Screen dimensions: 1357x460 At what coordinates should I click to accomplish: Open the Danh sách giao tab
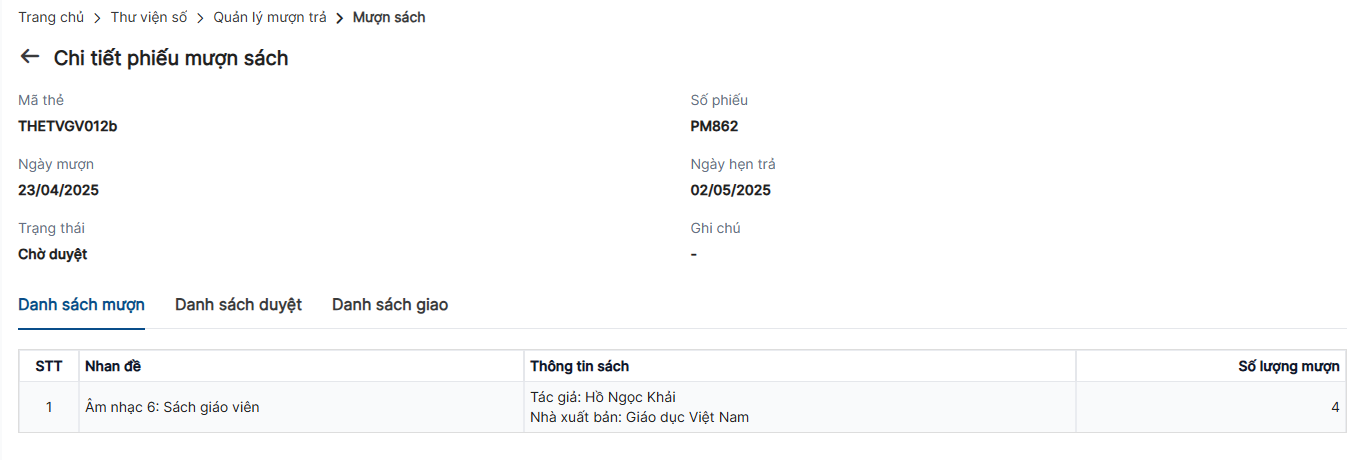390,305
